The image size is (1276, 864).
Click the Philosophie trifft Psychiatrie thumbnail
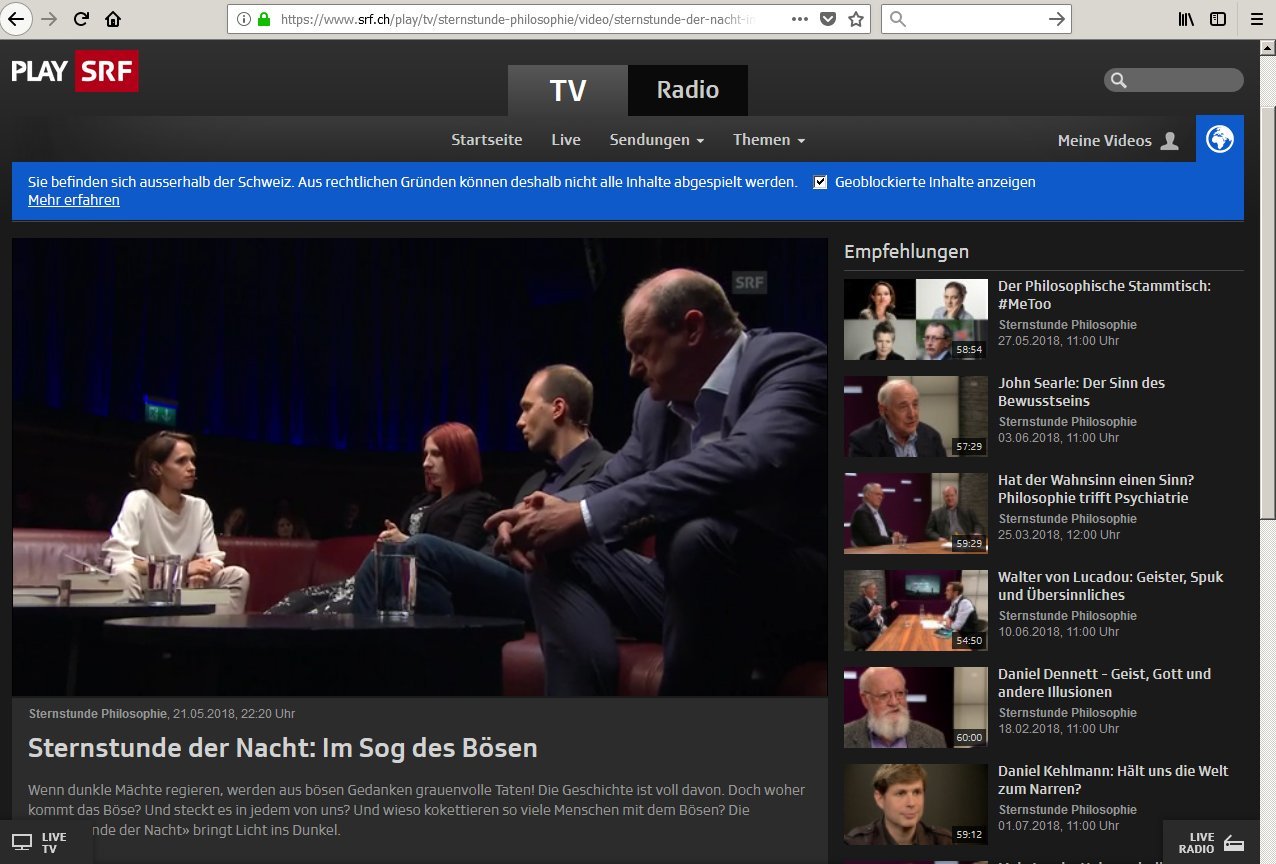pos(916,513)
